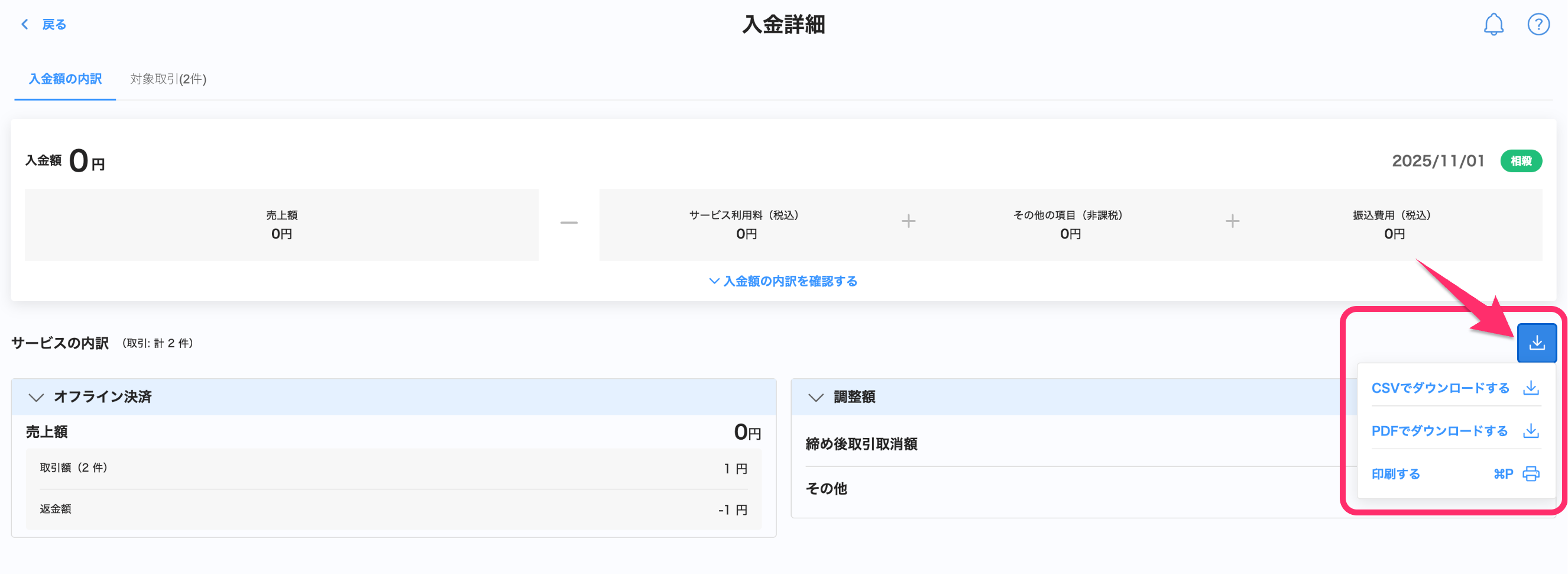Expand 入金額の内訳を確認する details

[x=783, y=282]
